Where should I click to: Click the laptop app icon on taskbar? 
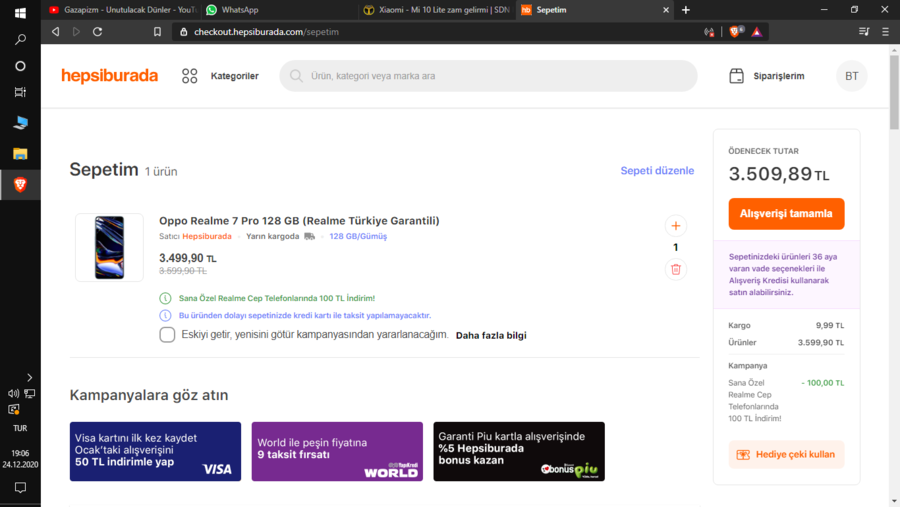[20, 122]
